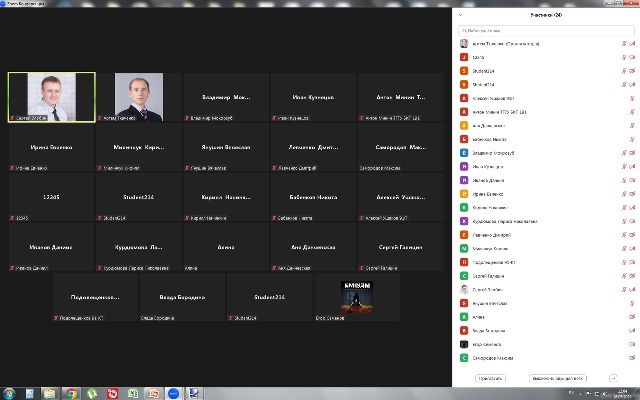
Task: Click the camera-off icon for Курдюмова Лариса
Action: click(x=634, y=221)
